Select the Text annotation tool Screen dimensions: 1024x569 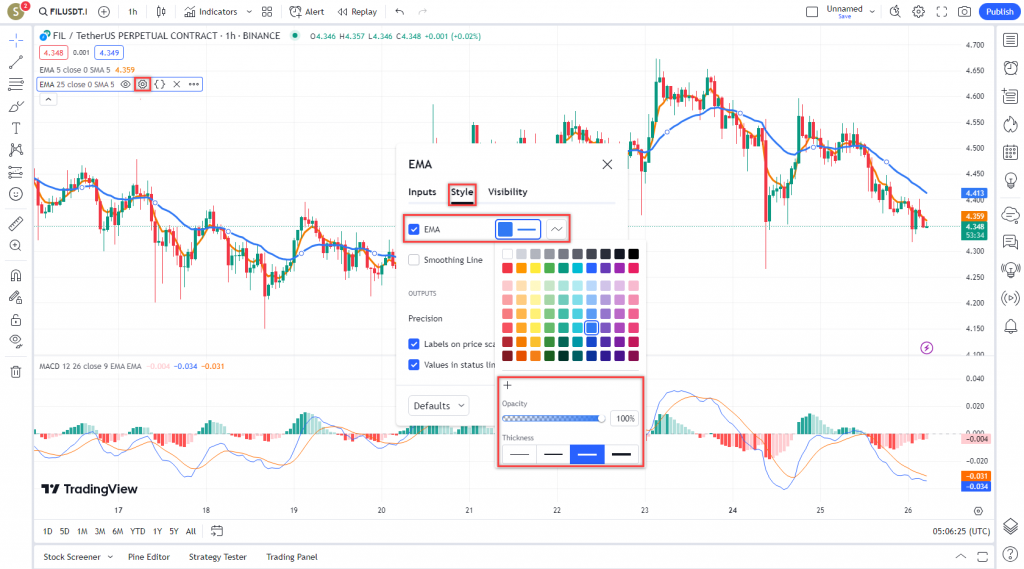(x=16, y=128)
